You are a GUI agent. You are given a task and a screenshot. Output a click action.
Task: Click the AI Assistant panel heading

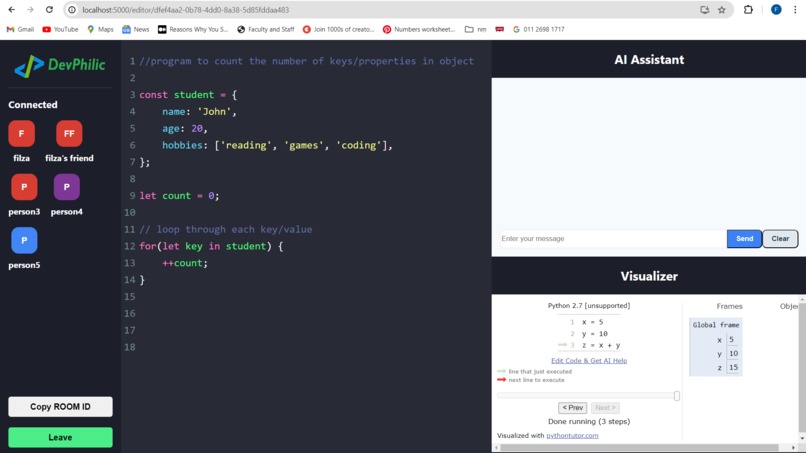click(649, 60)
